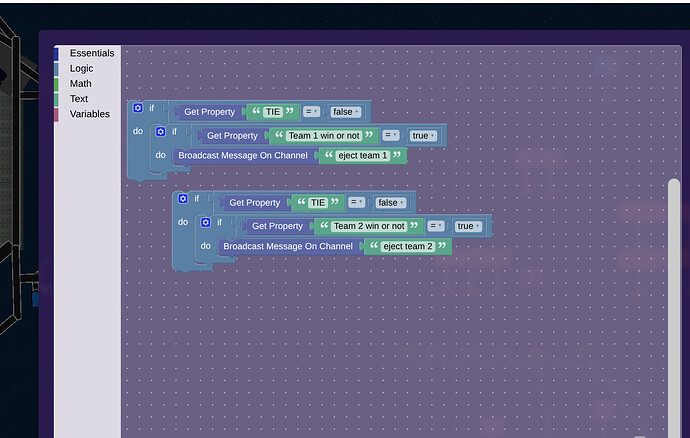Open the true dropdown beside Team 1 win or not
Screen dimensions: 690x438
422,135
